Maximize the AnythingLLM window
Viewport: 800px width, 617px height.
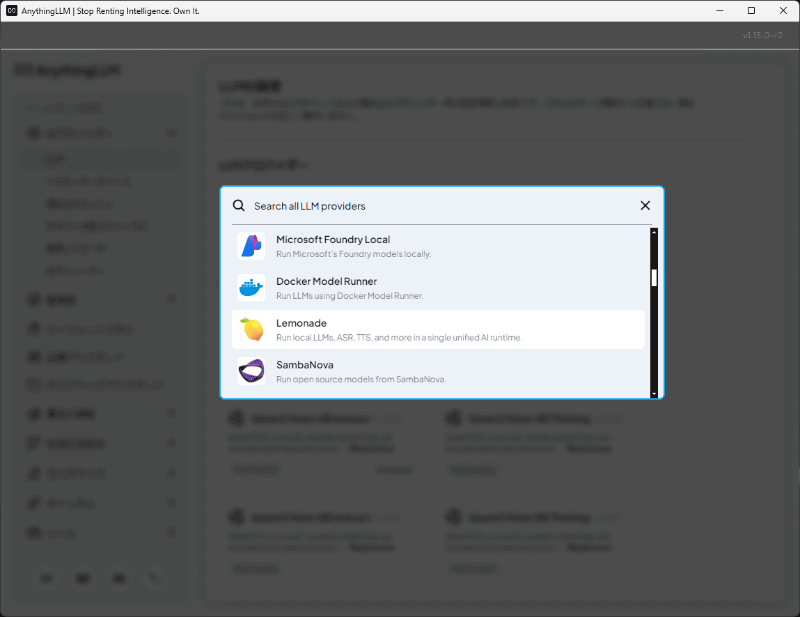751,11
